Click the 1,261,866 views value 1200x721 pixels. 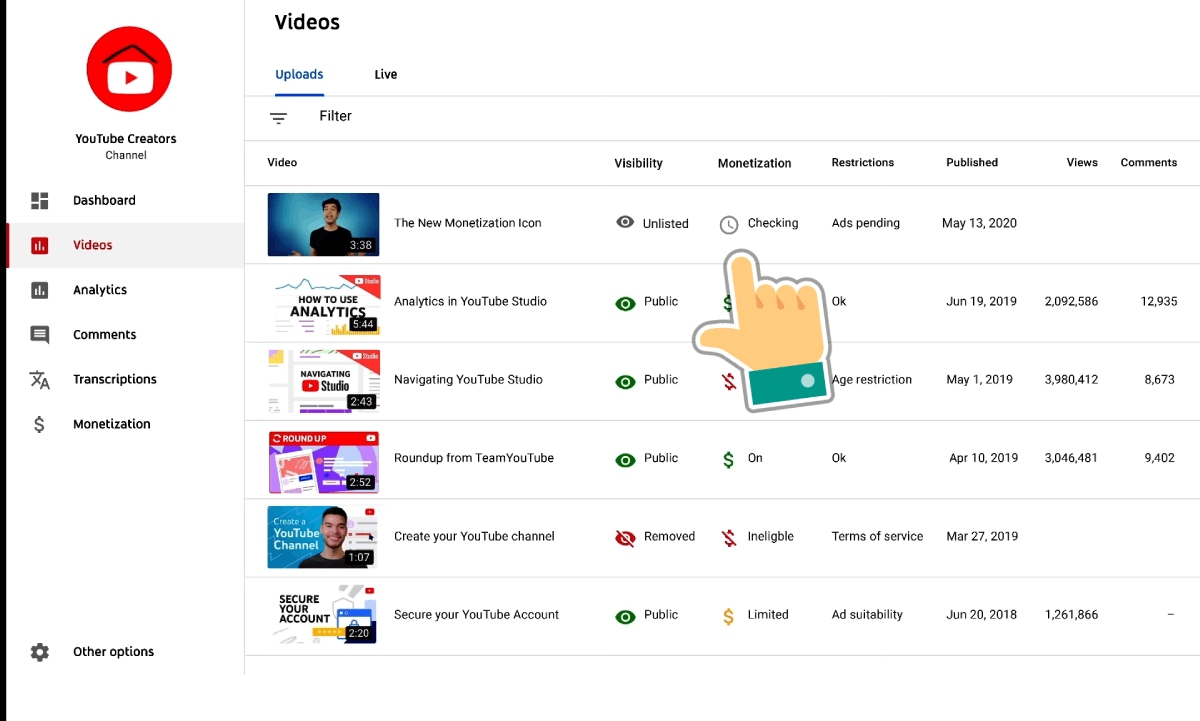(1071, 615)
